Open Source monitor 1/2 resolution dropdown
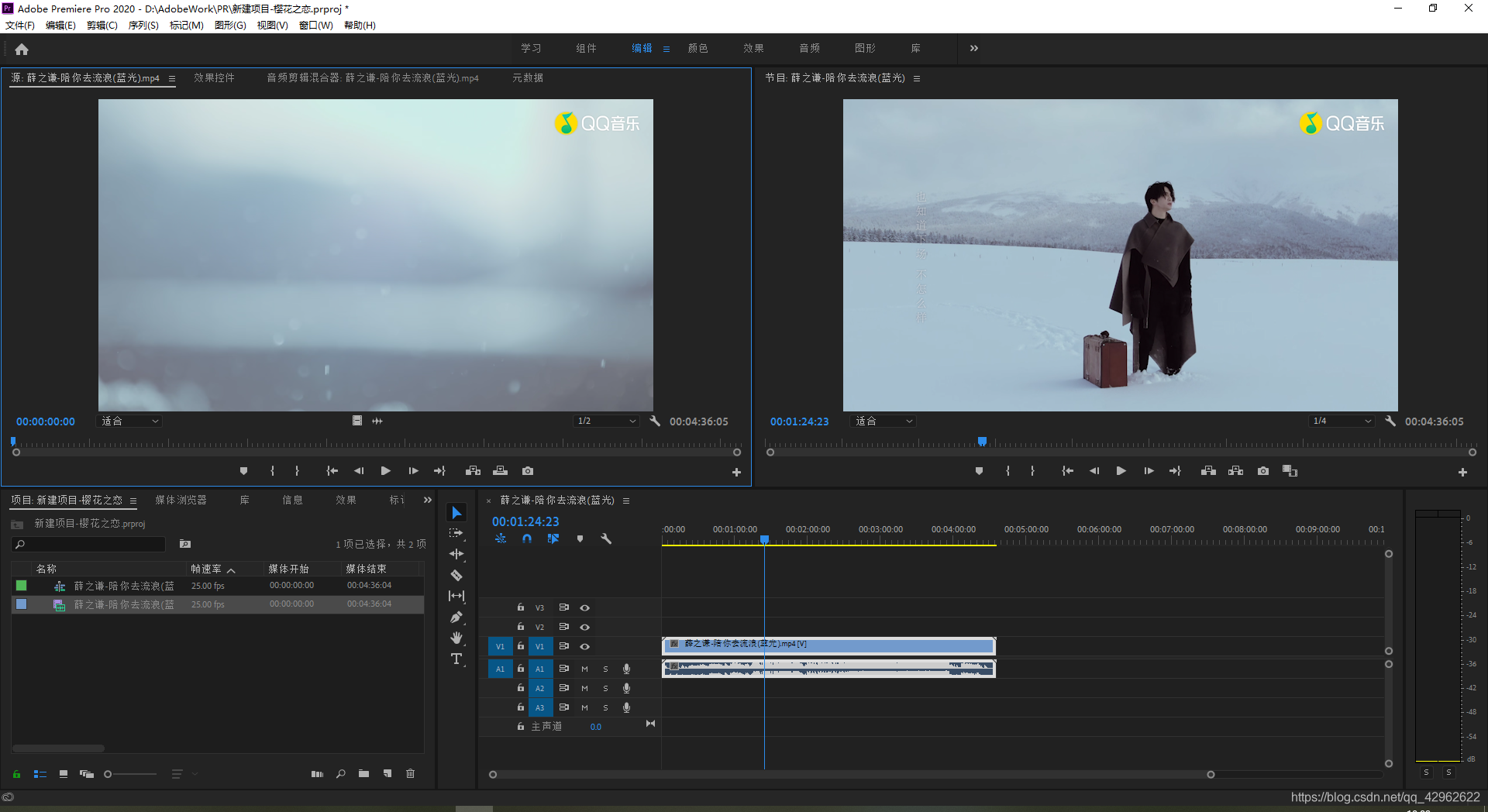Viewport: 1488px width, 812px height. (x=606, y=421)
